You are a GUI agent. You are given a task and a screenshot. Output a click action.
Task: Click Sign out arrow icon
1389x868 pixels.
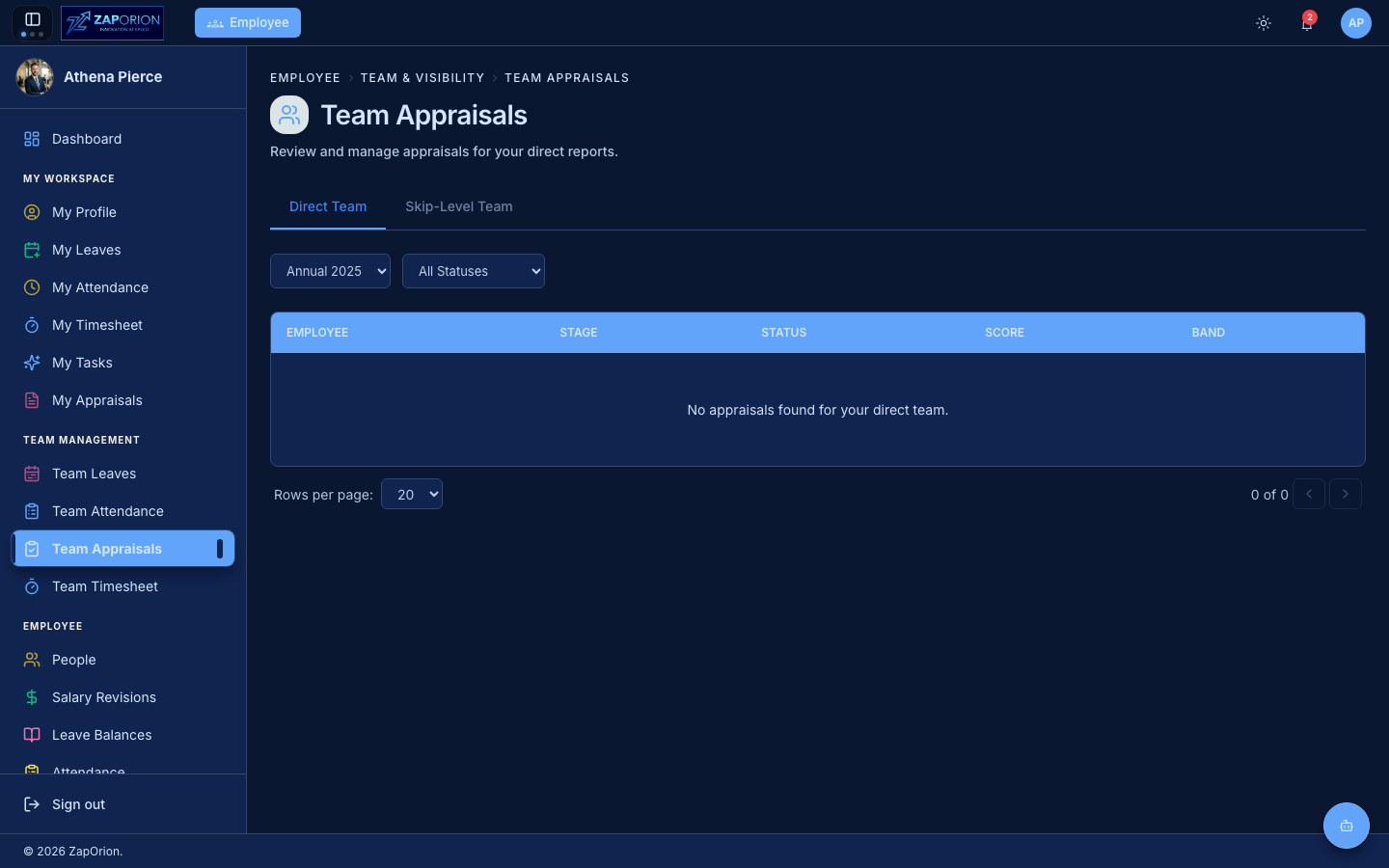point(32,804)
